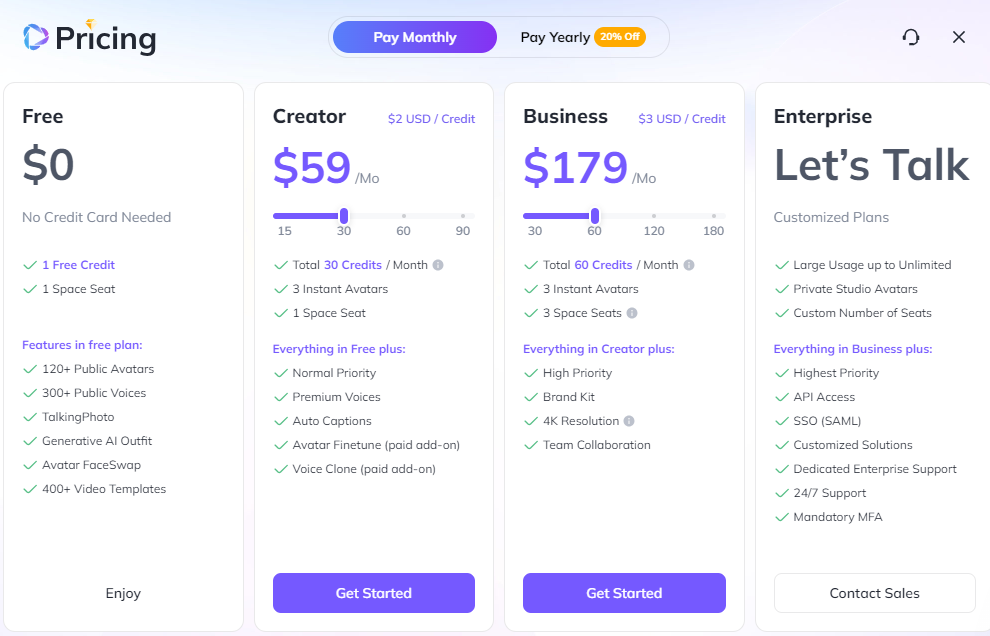Click Get Started on Business plan
The width and height of the screenshot is (990, 636).
pos(624,593)
